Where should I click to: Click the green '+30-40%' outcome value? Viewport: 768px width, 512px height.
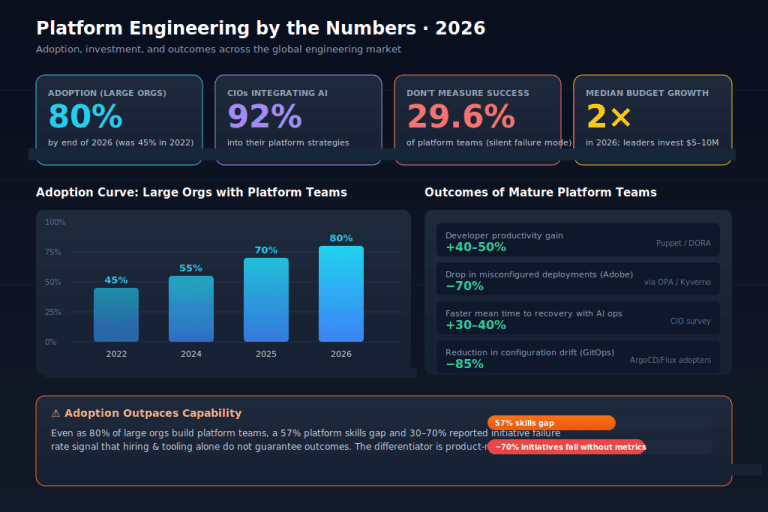476,325
